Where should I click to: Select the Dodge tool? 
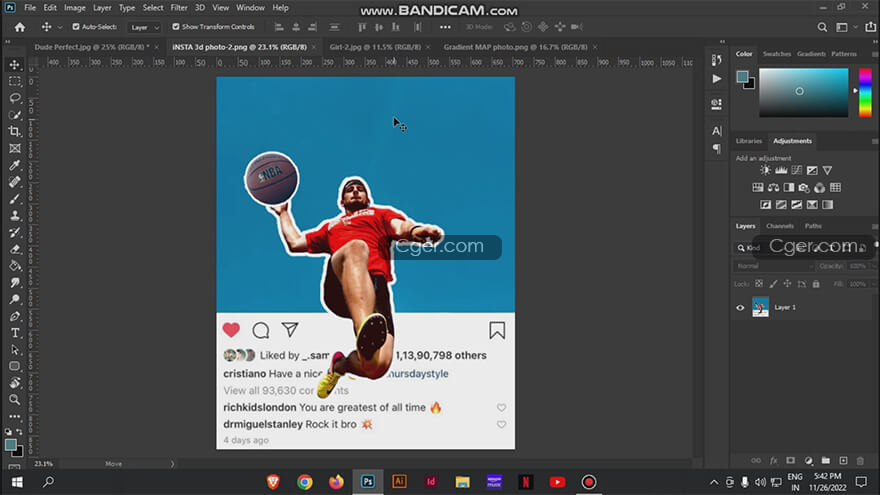click(x=15, y=299)
